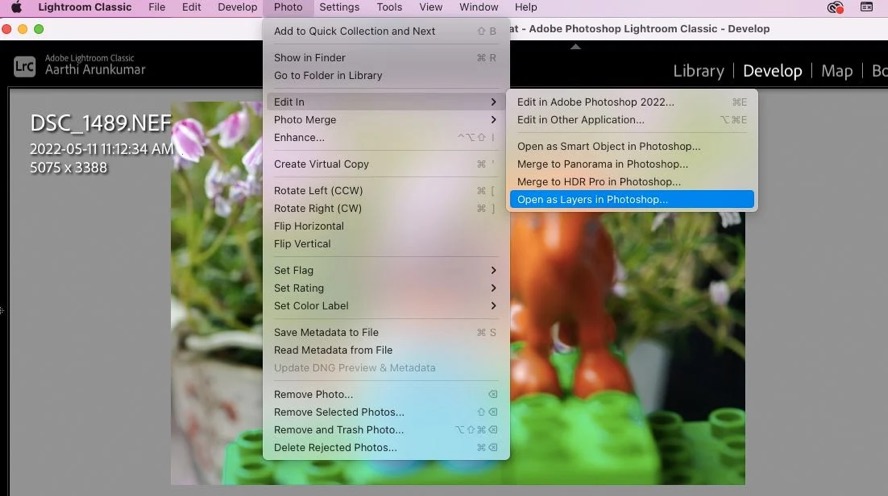Open the Apple menu
Image resolution: width=888 pixels, height=496 pixels.
click(x=16, y=7)
